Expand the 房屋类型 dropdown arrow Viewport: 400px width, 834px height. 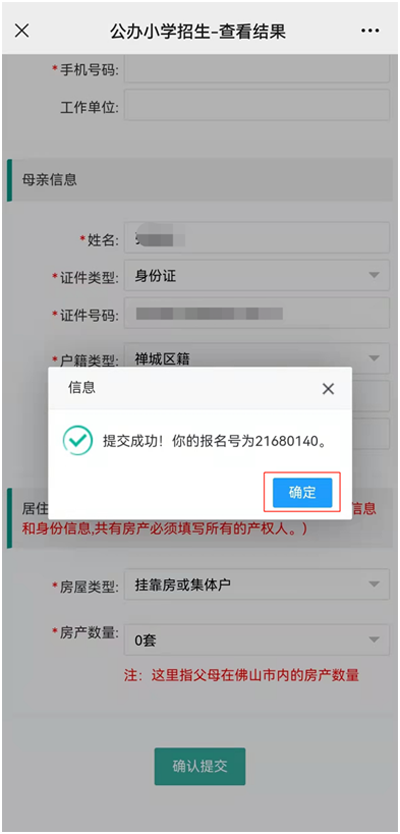(374, 584)
